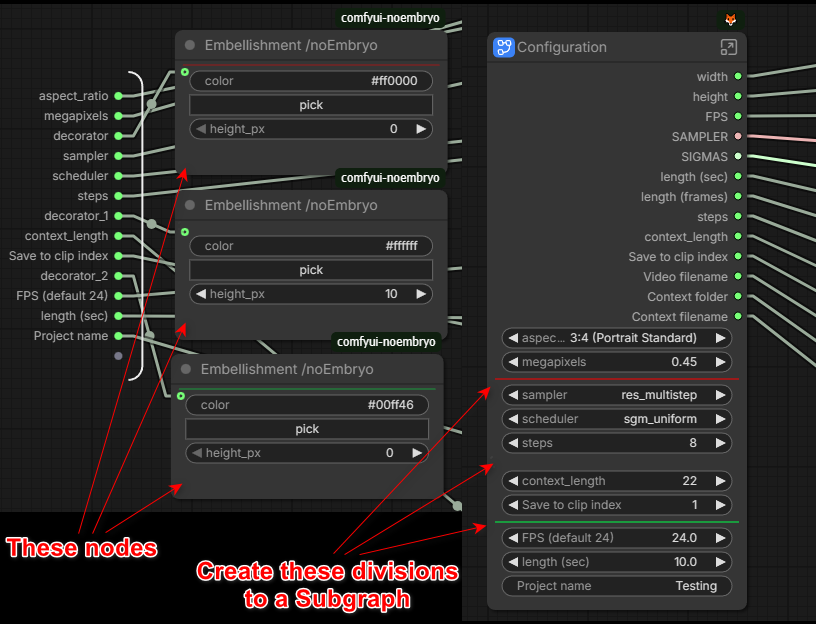Click the aspect_ratio input slot dot
The height and width of the screenshot is (624, 816).
[119, 96]
